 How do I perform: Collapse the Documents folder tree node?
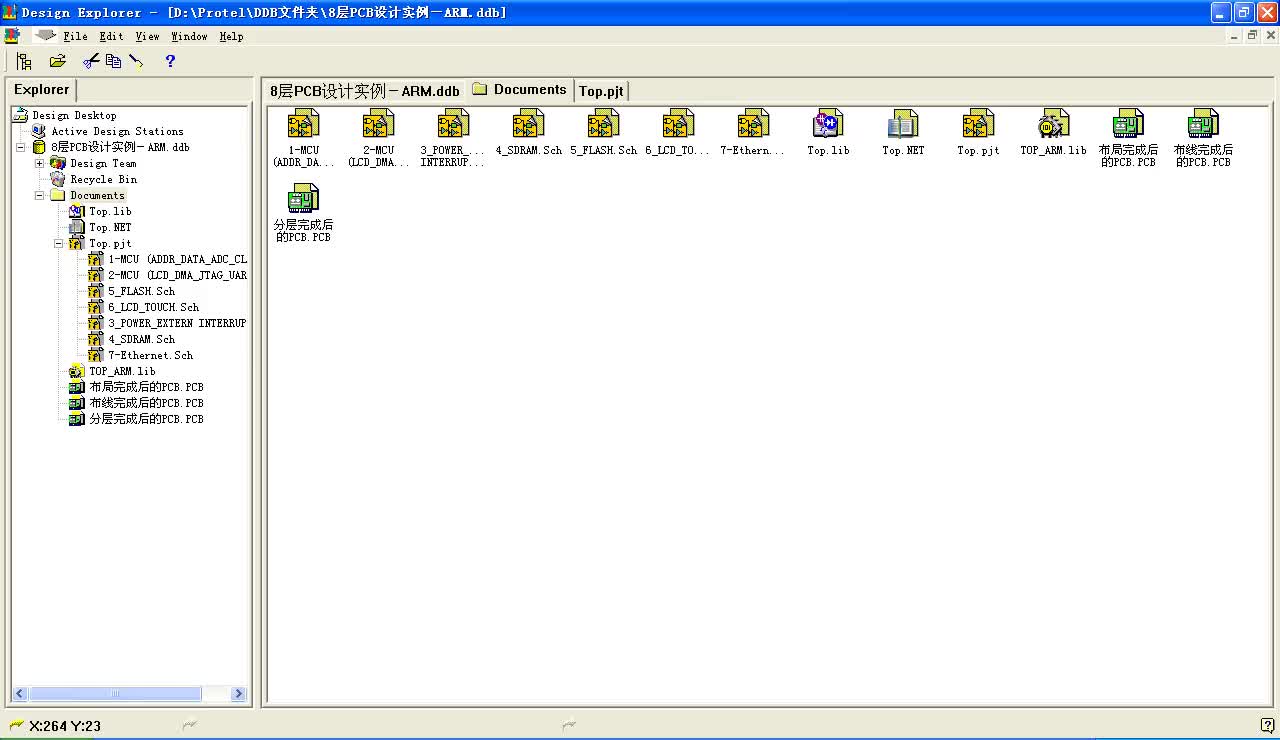point(40,195)
